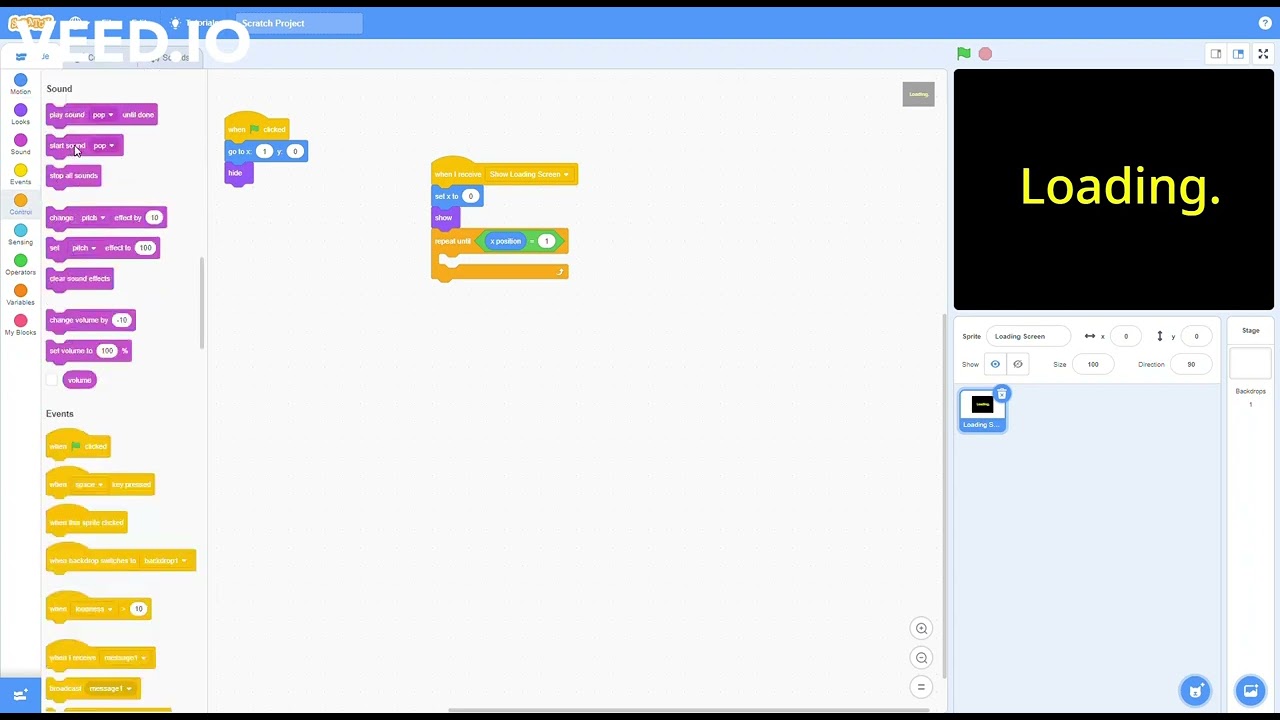1280x720 pixels.
Task: Click the block palette vertical scrollbar
Action: 202,302
